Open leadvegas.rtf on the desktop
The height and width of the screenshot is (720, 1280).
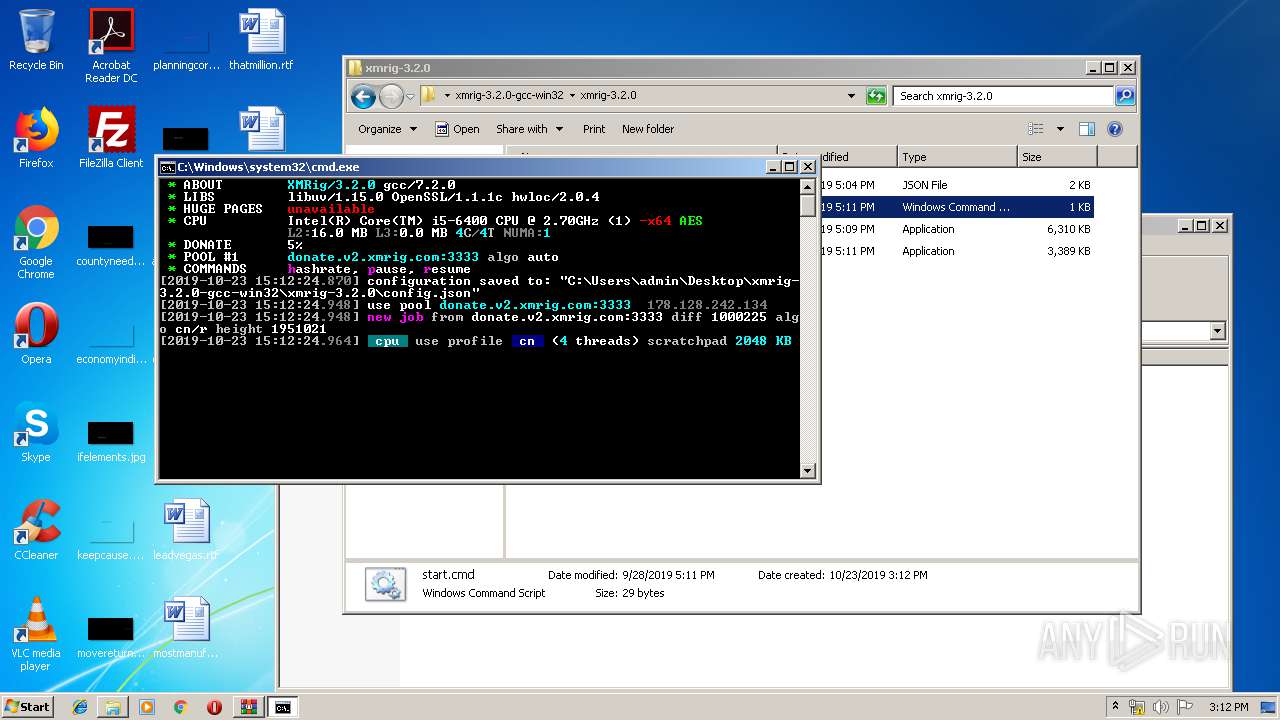coord(186,530)
